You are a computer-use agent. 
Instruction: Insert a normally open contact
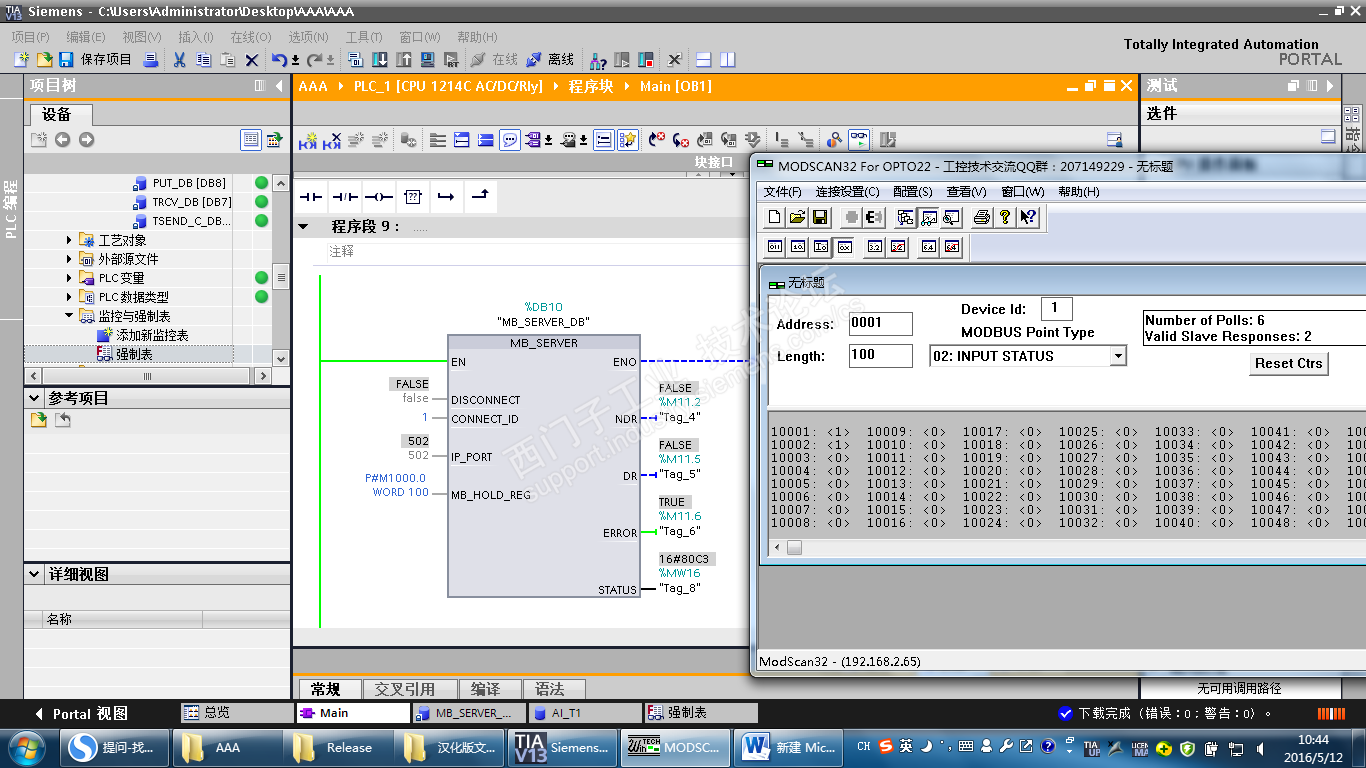tap(311, 197)
